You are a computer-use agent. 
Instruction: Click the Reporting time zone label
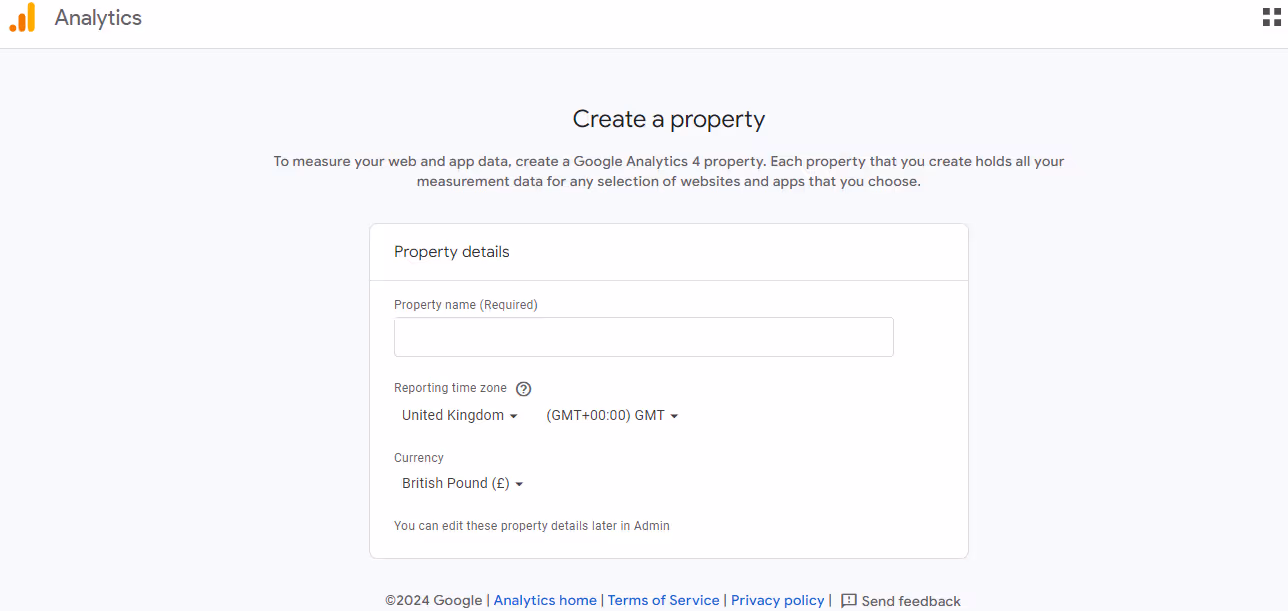click(450, 388)
